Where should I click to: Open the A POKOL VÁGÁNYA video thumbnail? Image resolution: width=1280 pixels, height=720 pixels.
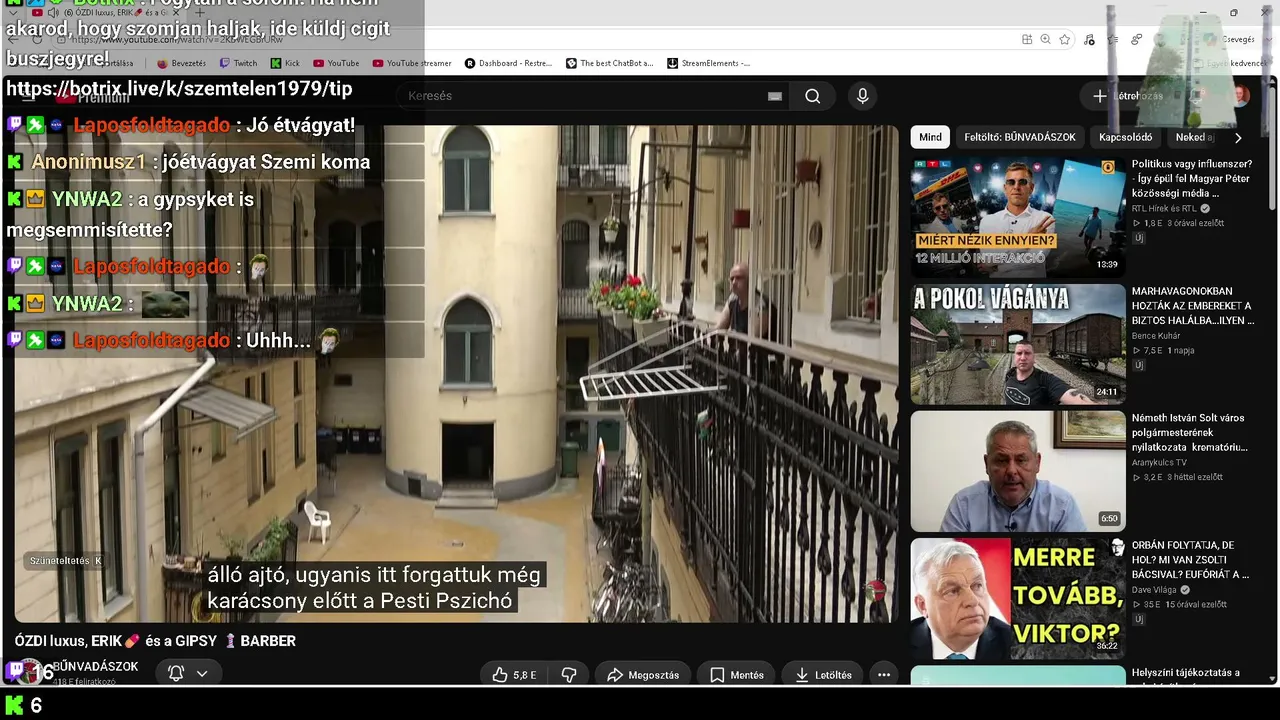pos(1018,344)
